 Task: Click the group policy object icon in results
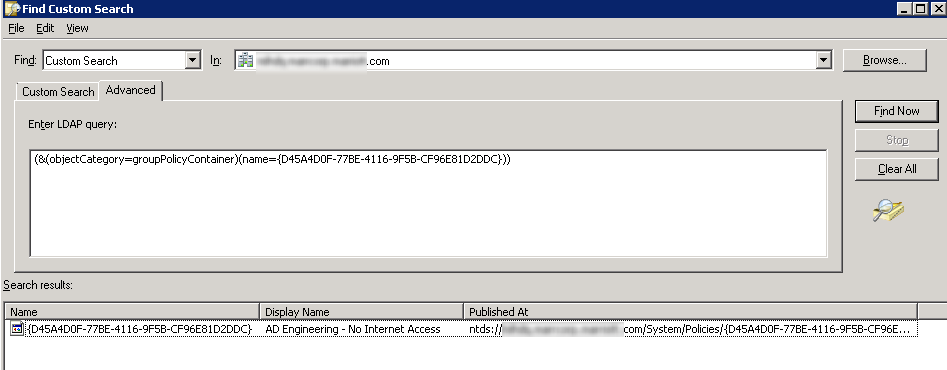click(x=17, y=329)
